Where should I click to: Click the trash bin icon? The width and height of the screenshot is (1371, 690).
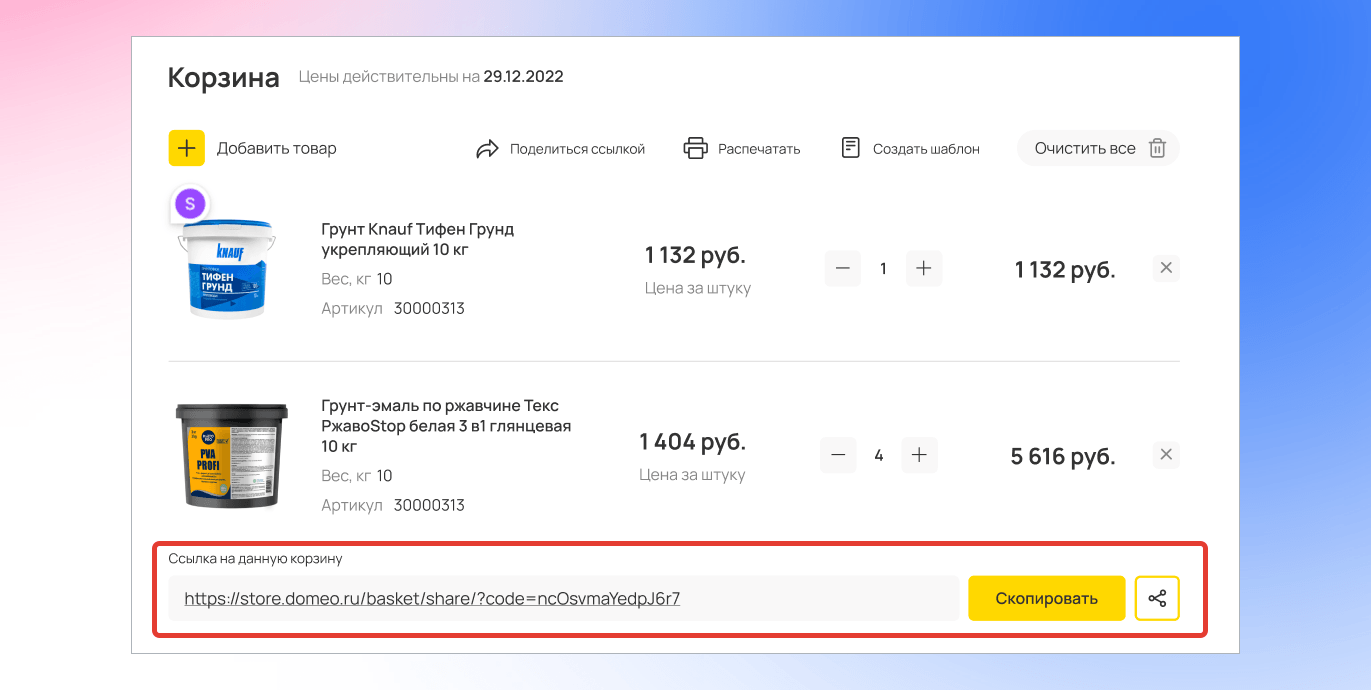pos(1157,148)
